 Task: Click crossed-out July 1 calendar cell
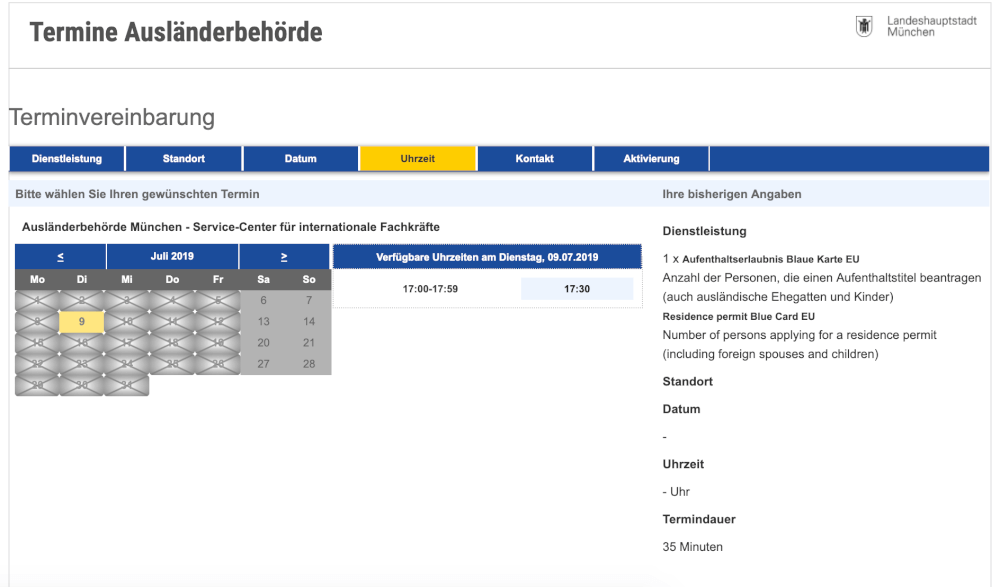coord(37,300)
